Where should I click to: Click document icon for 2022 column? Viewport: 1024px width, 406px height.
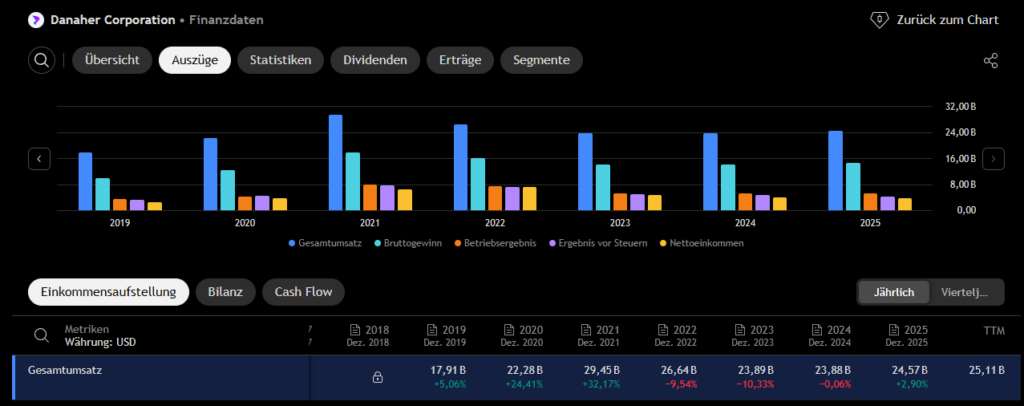coord(663,330)
